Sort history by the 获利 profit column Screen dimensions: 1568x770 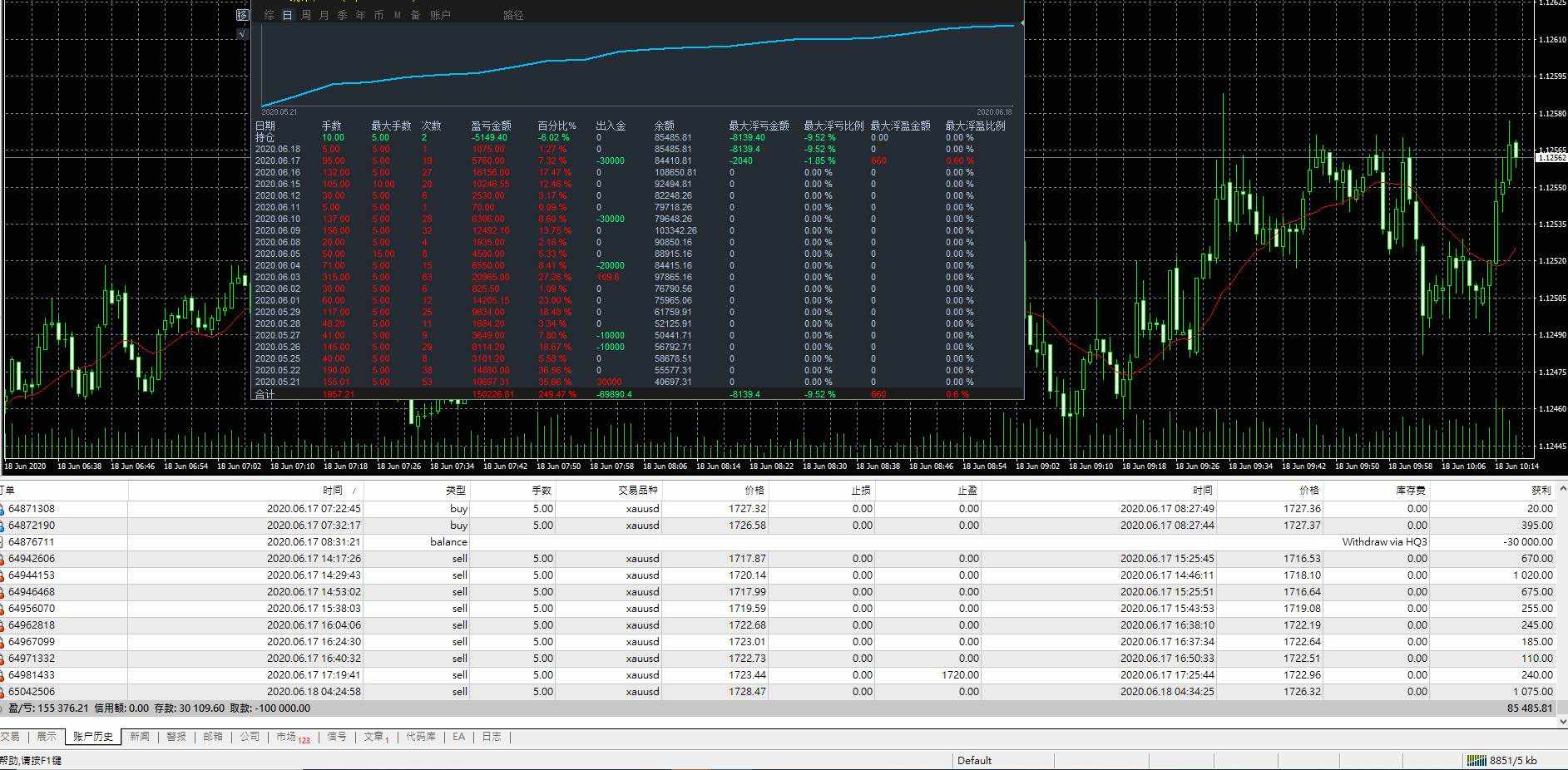pyautogui.click(x=1541, y=491)
